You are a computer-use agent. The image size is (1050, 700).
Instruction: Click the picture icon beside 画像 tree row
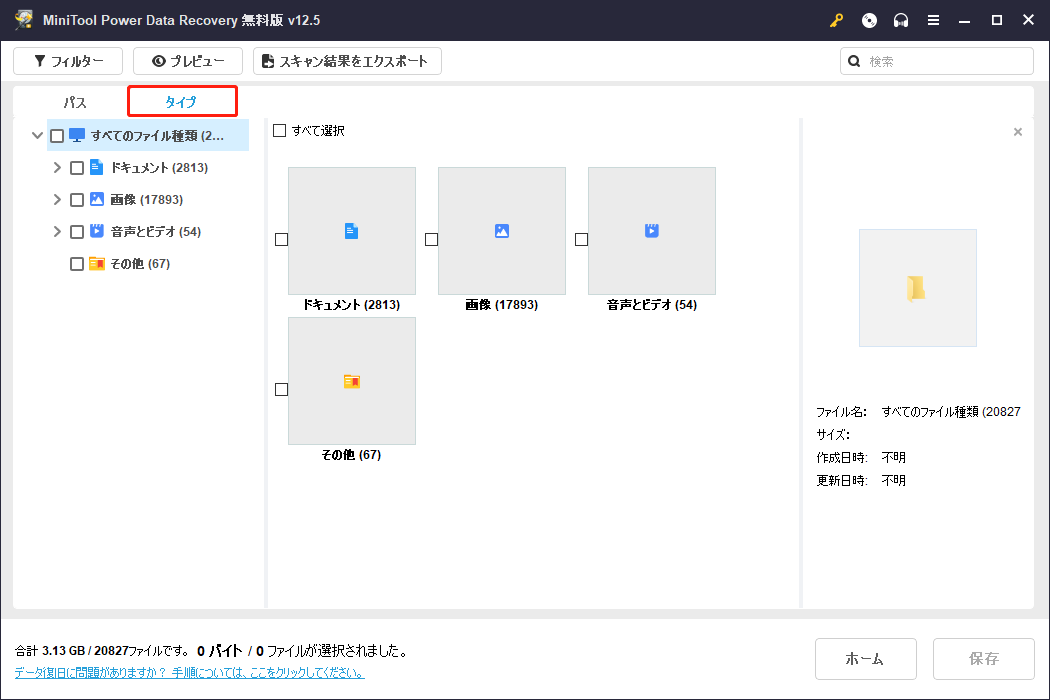96,199
